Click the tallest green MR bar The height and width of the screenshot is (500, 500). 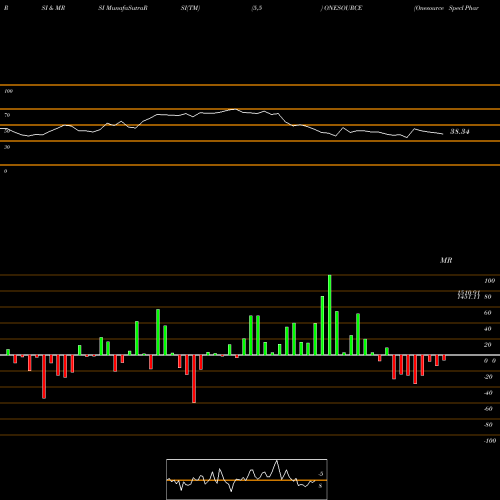[330, 315]
